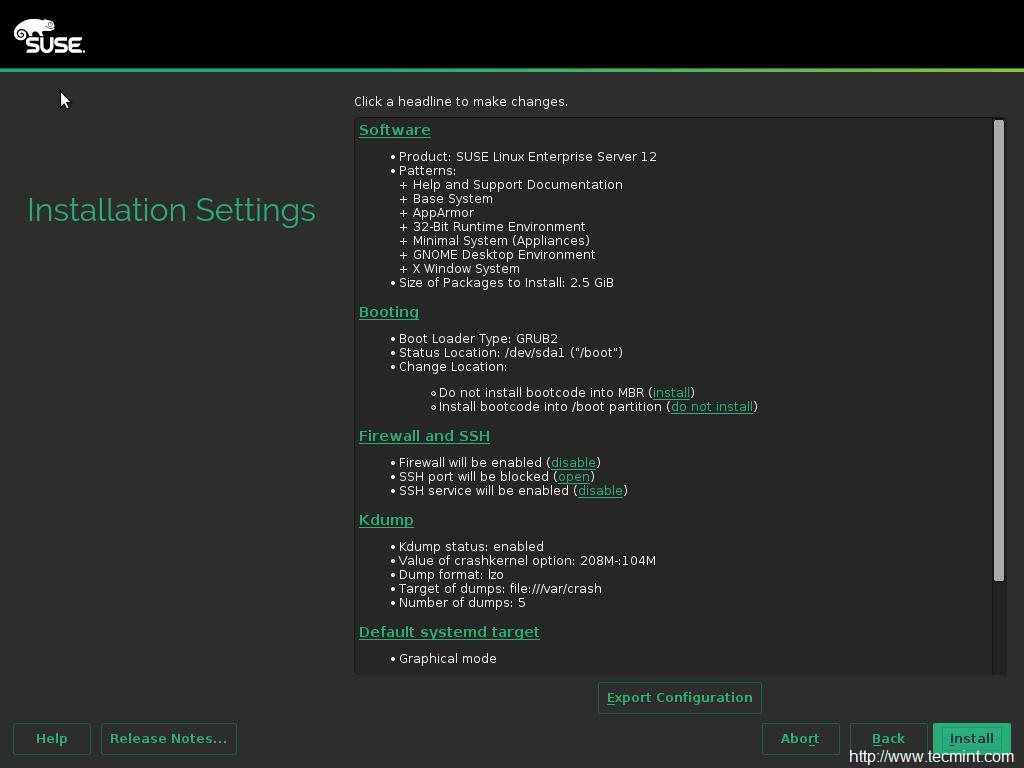Select 'Status Location: /dev/sda1' line

click(511, 353)
